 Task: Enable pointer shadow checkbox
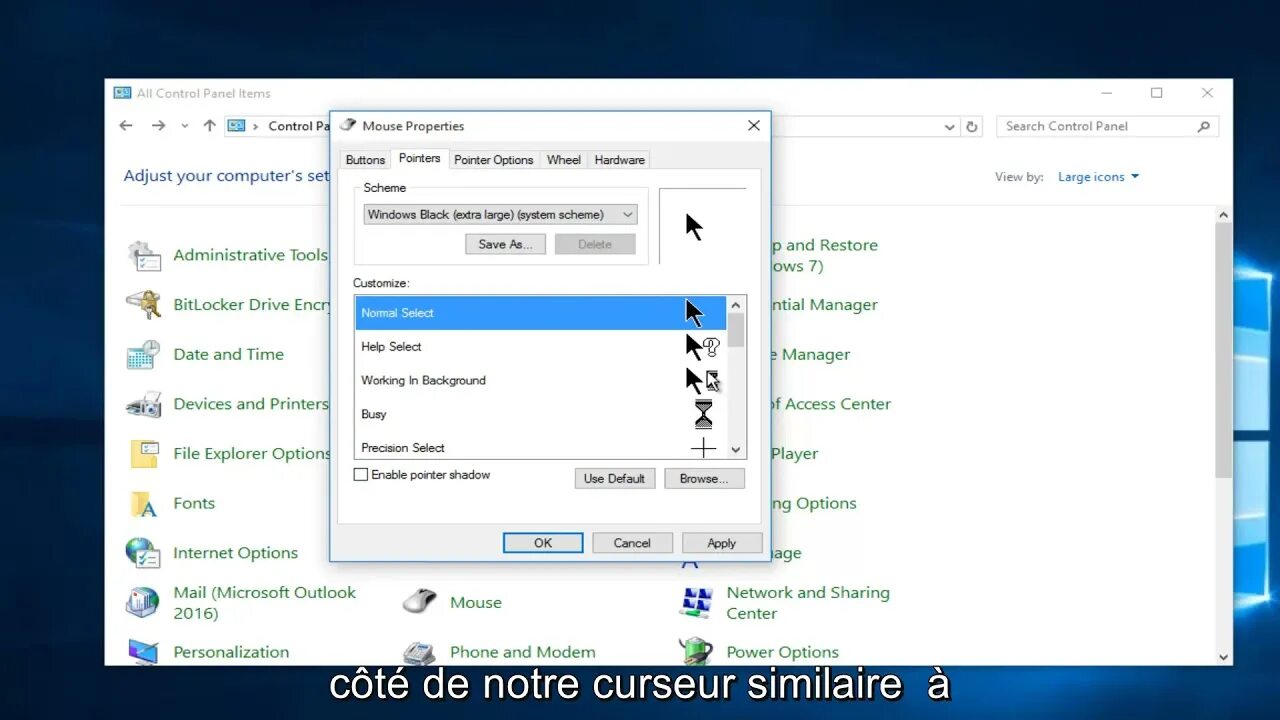point(361,475)
